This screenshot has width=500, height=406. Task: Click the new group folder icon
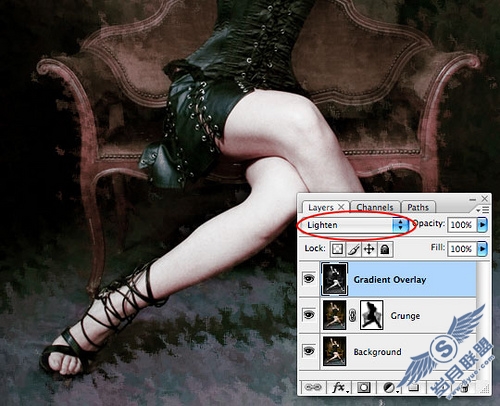(414, 387)
